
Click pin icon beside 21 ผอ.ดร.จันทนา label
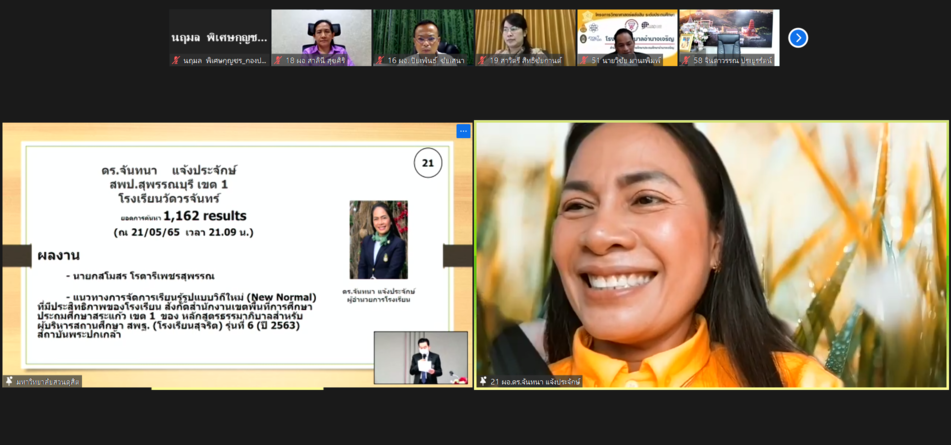click(483, 381)
